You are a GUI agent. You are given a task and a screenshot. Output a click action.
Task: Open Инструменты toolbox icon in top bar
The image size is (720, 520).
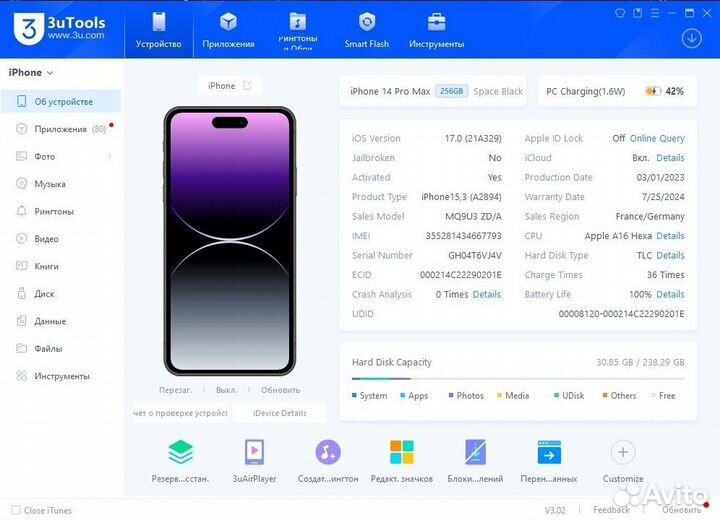tap(436, 22)
